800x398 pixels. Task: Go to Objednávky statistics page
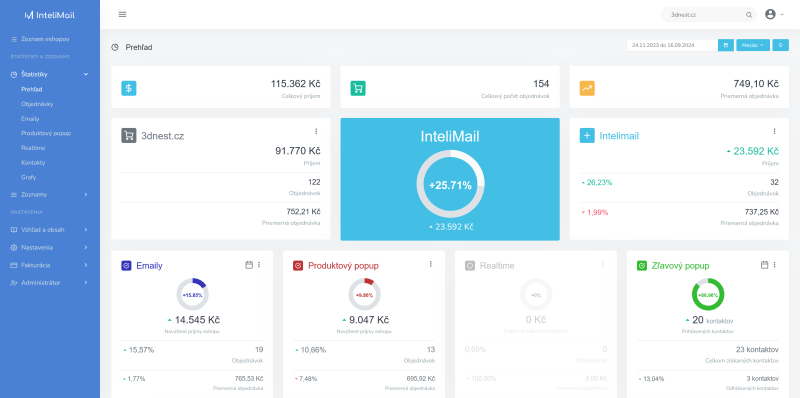click(x=37, y=104)
